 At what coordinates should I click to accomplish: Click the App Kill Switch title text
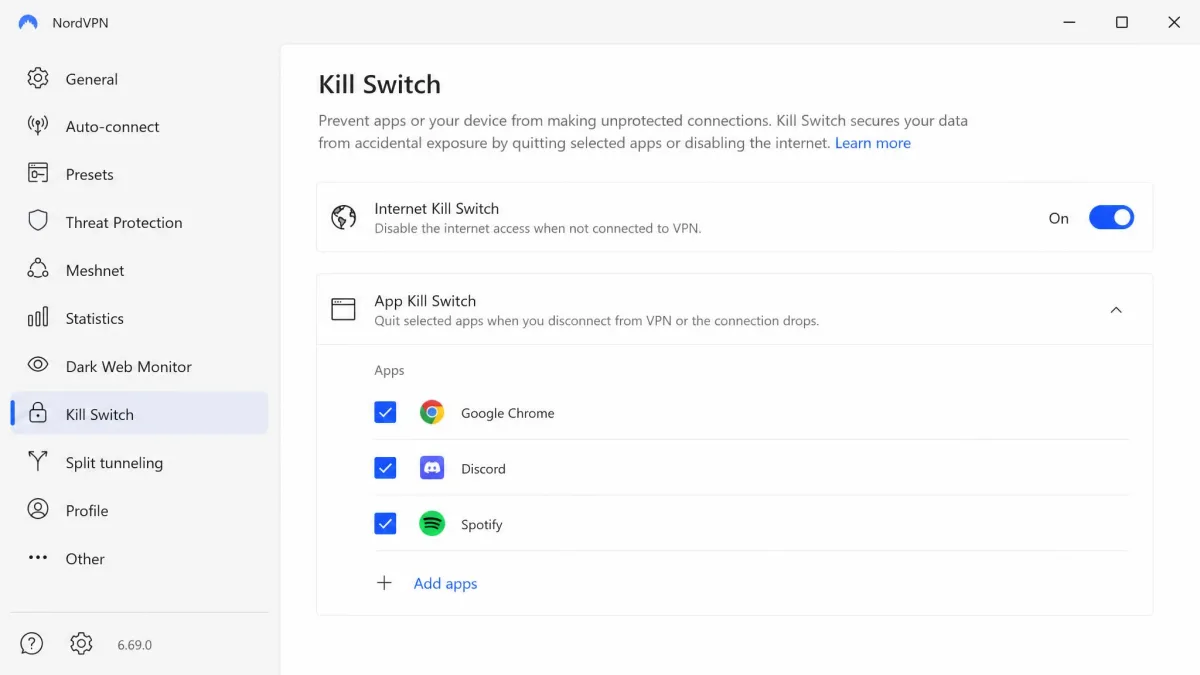[425, 300]
